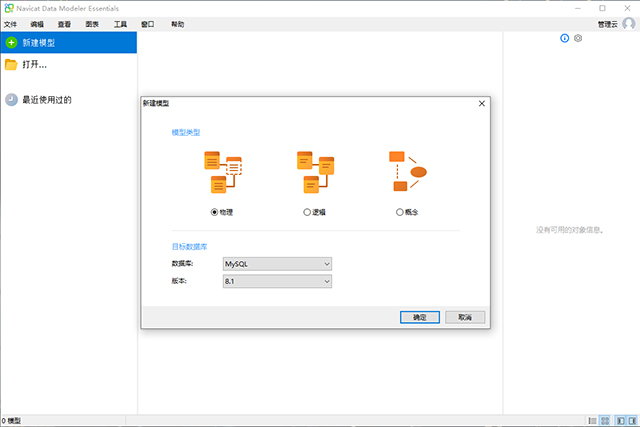640x427 pixels.
Task: Click the Open folder icon
Action: tap(11, 65)
